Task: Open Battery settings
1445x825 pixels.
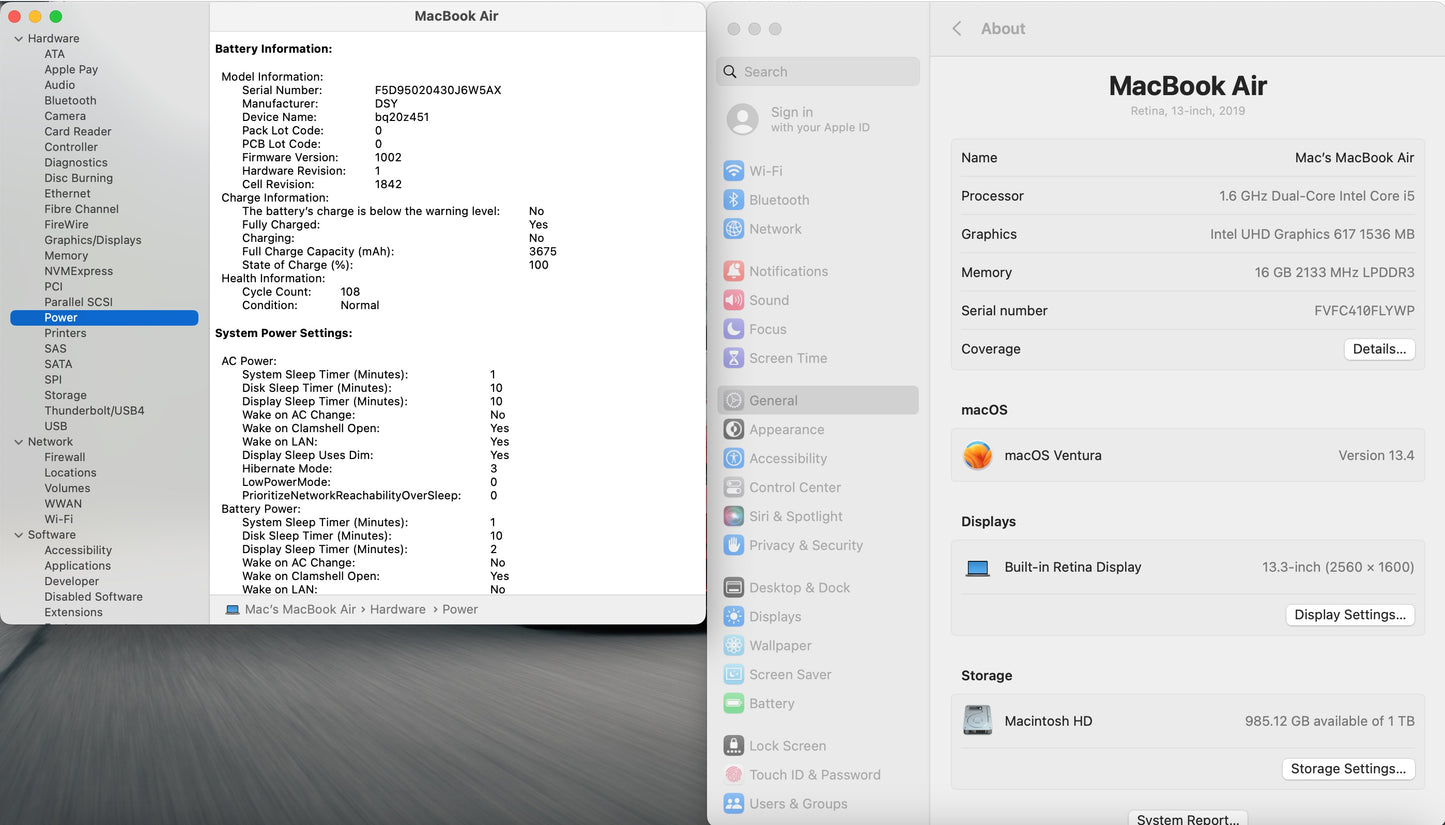Action: coord(770,703)
